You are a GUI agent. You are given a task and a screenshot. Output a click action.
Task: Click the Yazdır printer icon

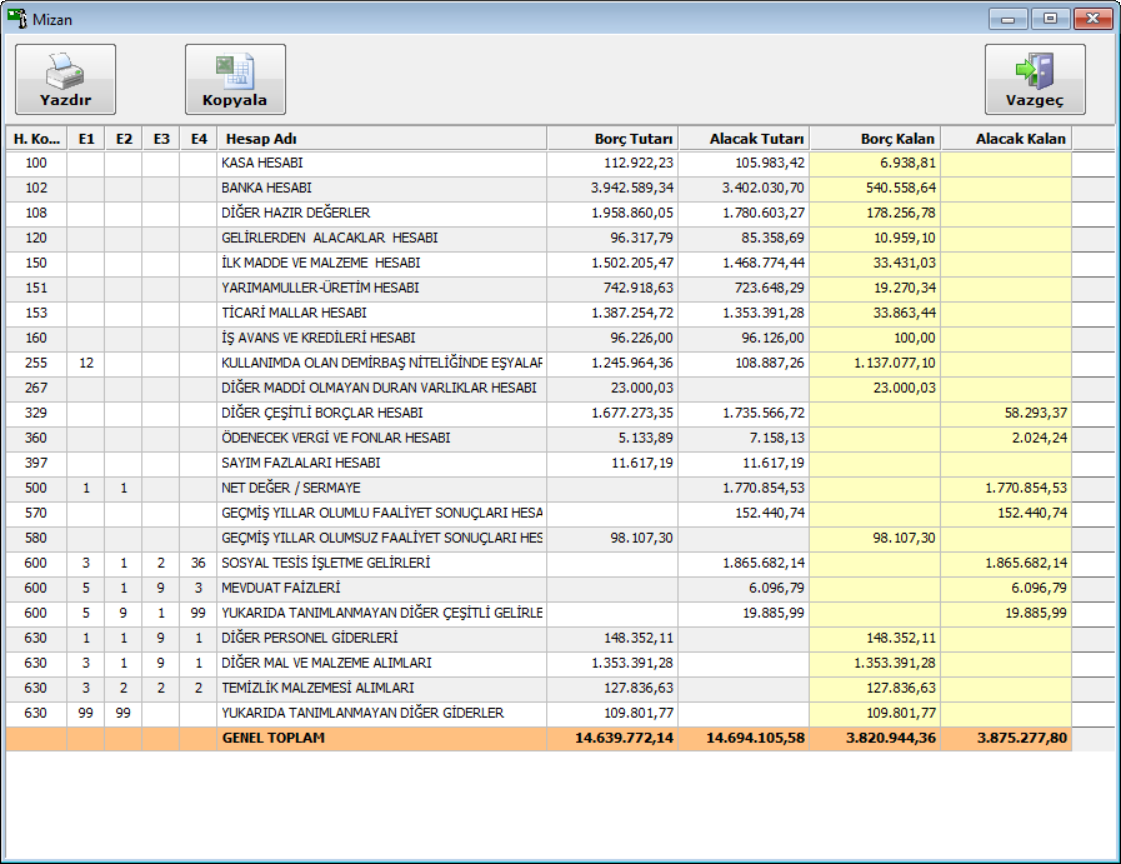click(65, 70)
